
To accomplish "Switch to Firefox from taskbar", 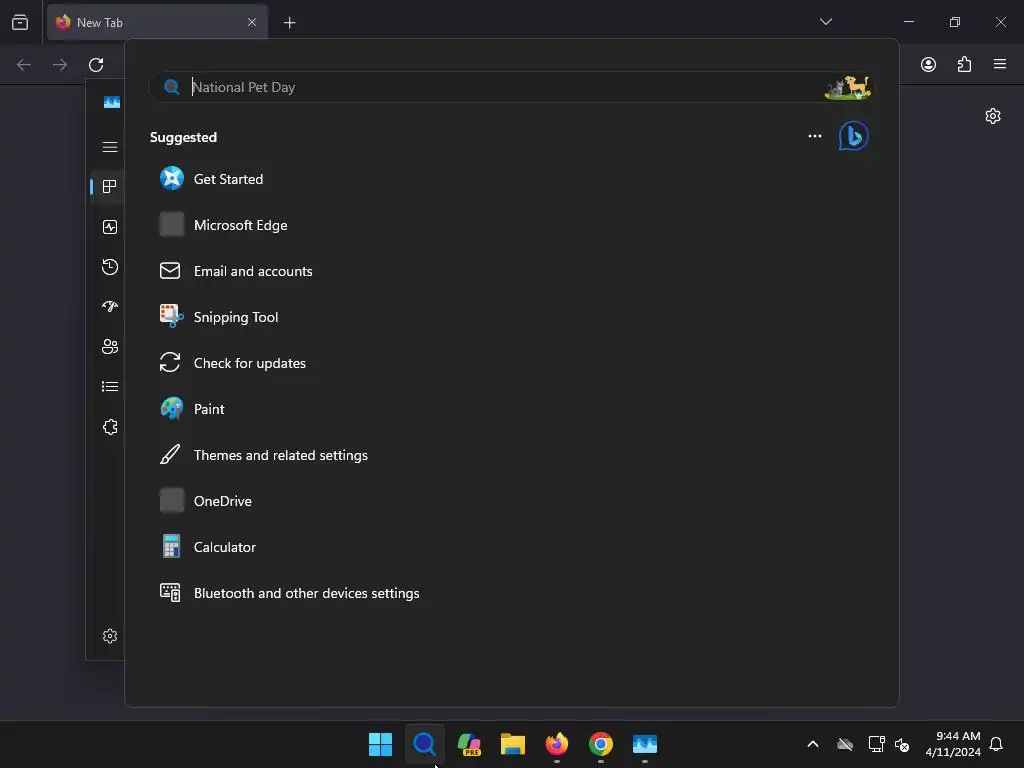I will point(557,744).
